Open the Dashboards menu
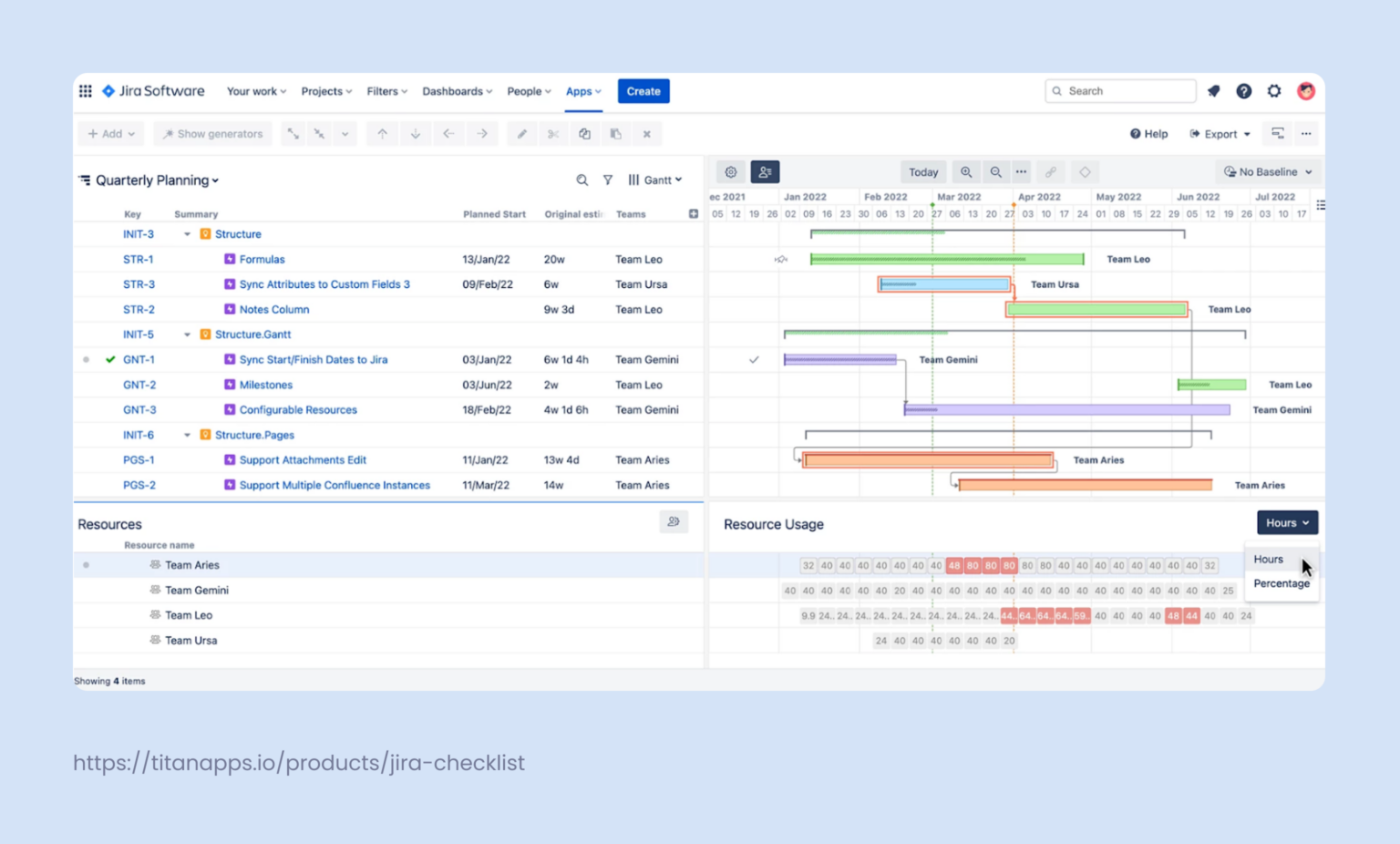This screenshot has height=844, width=1400. tap(457, 91)
